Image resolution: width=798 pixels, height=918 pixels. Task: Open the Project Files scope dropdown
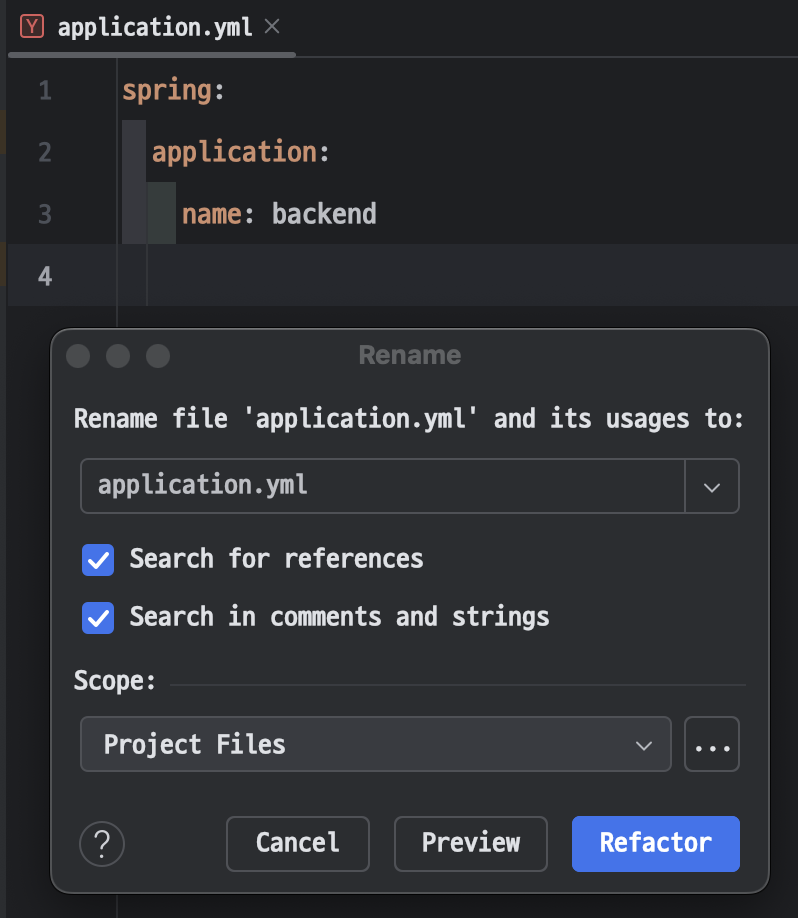(x=375, y=744)
